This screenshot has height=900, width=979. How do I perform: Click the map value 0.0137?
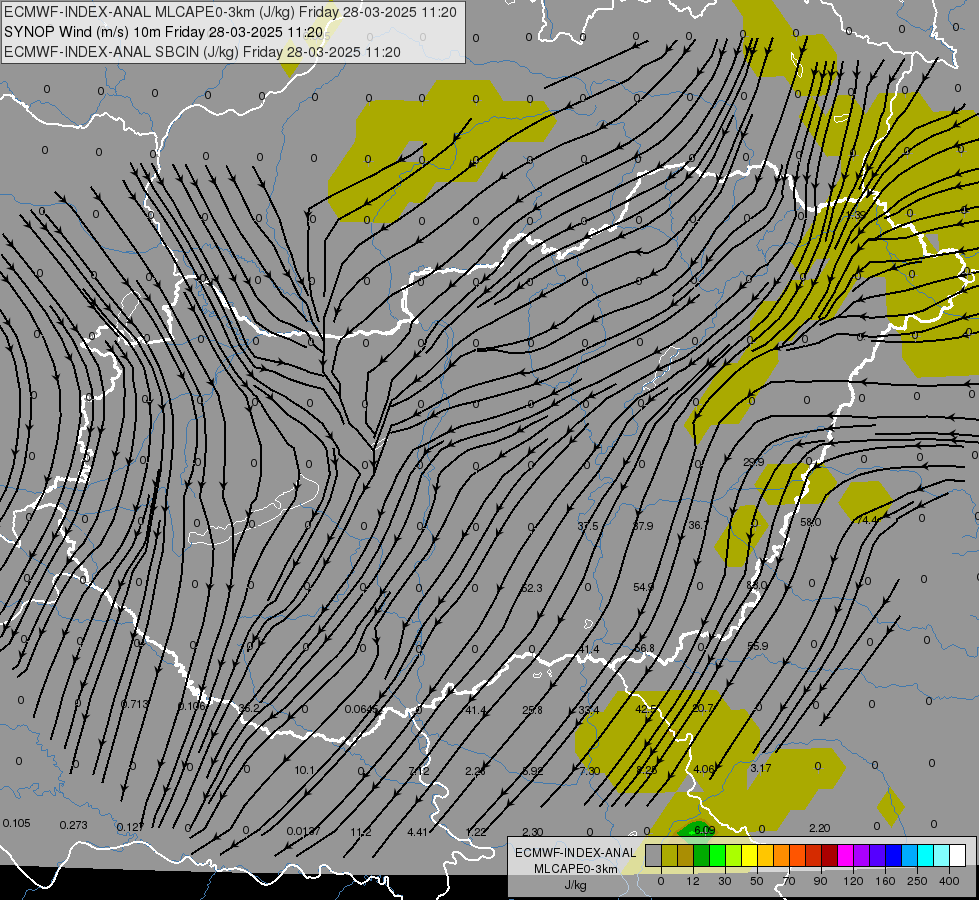pos(303,831)
